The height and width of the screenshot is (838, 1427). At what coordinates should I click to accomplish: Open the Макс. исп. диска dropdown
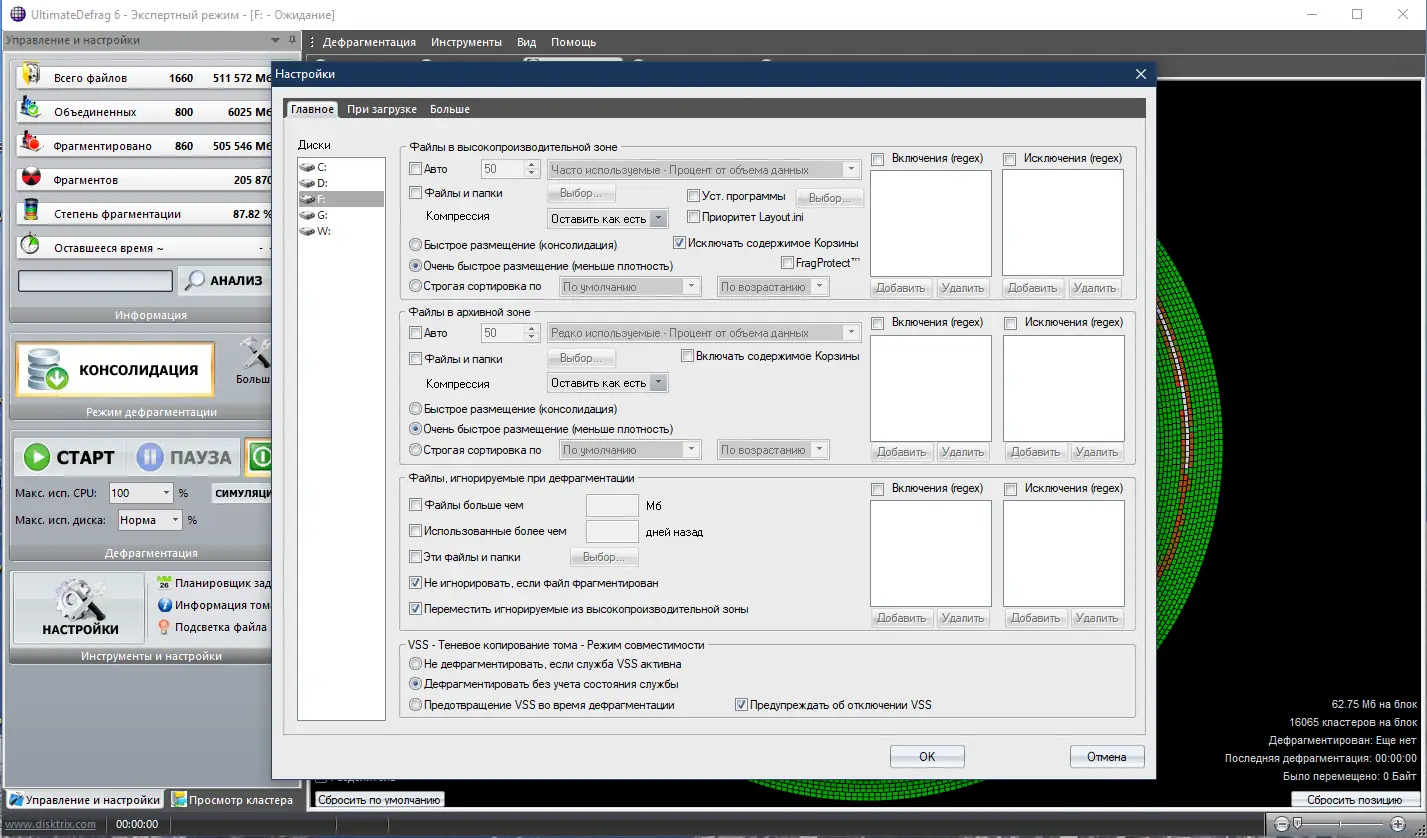(150, 520)
